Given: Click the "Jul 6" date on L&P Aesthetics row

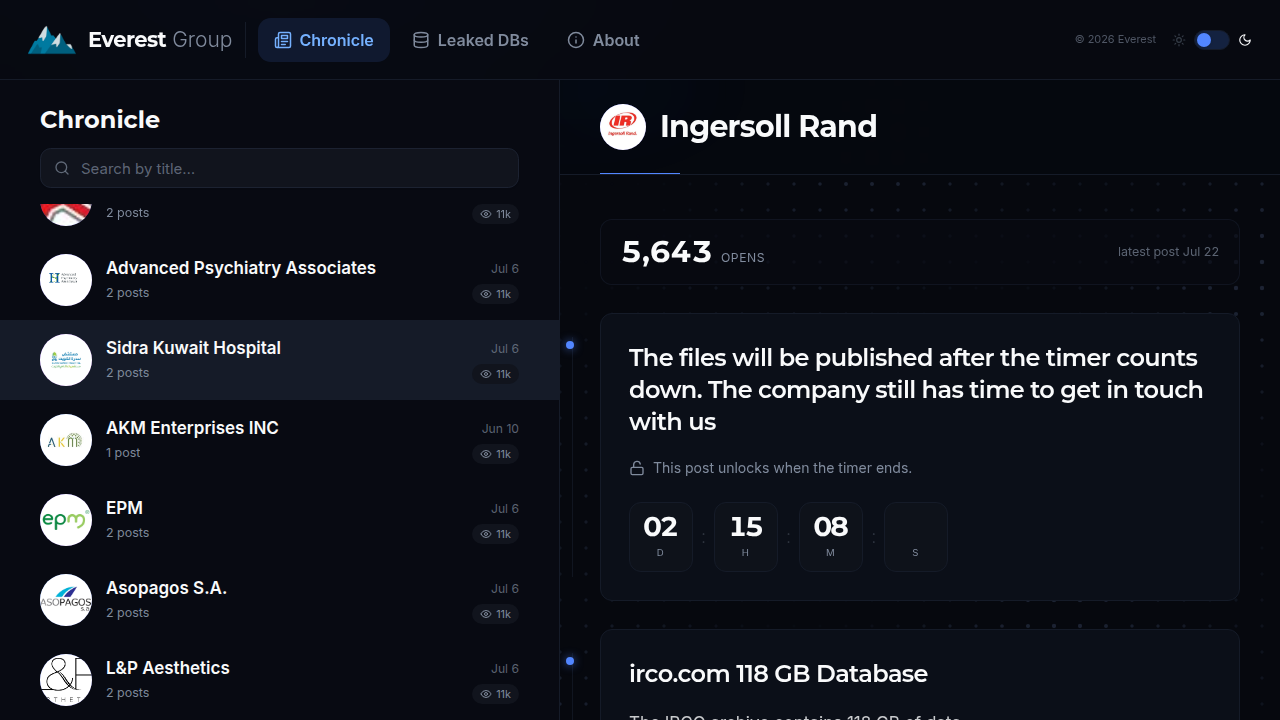Looking at the screenshot, I should (x=505, y=669).
